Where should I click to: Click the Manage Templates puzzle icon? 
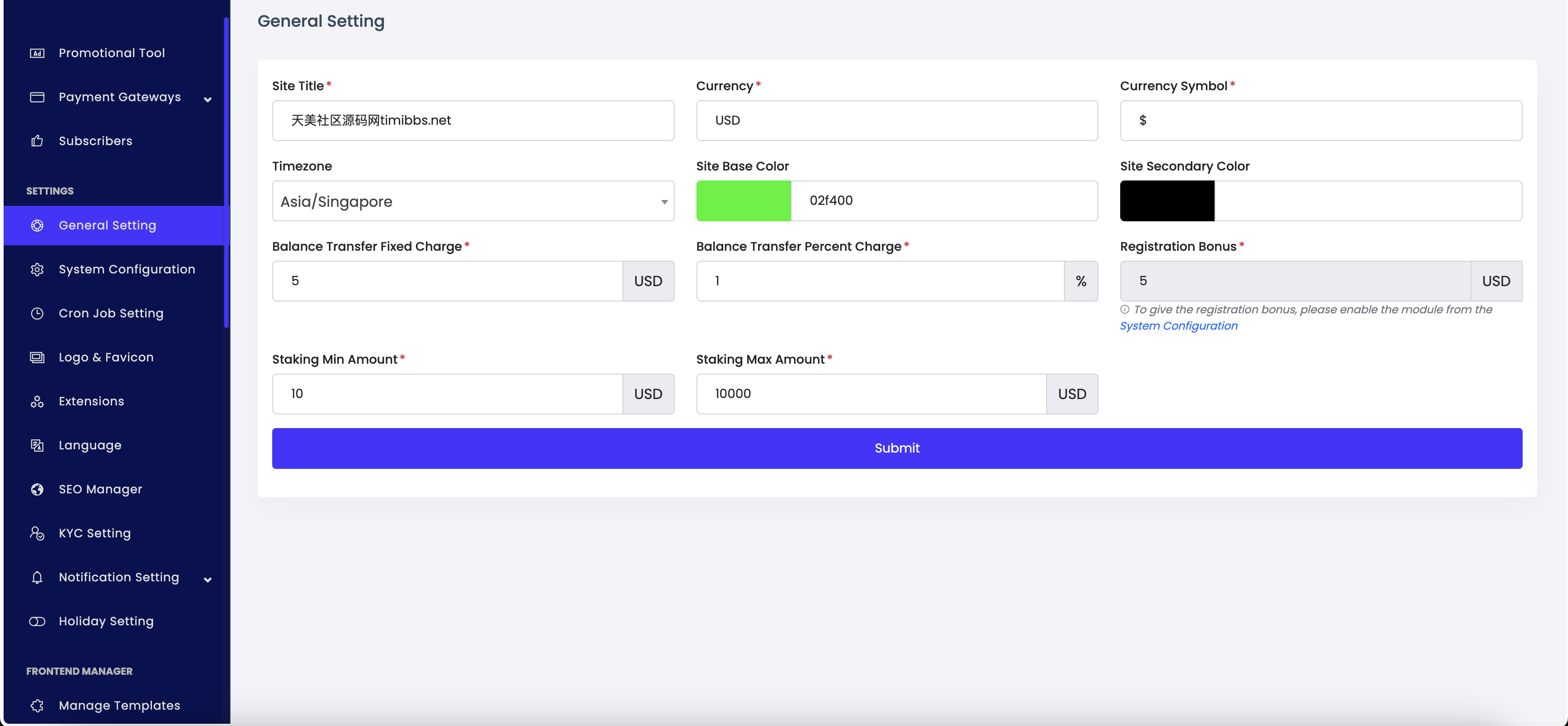tap(37, 705)
